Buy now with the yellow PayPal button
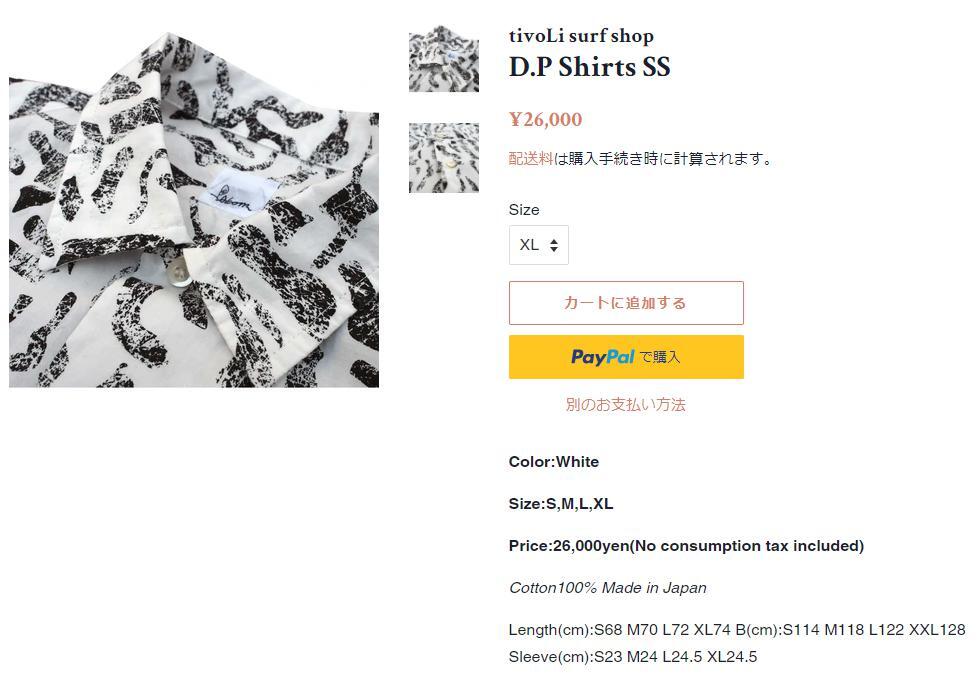The height and width of the screenshot is (681, 980). pos(626,357)
